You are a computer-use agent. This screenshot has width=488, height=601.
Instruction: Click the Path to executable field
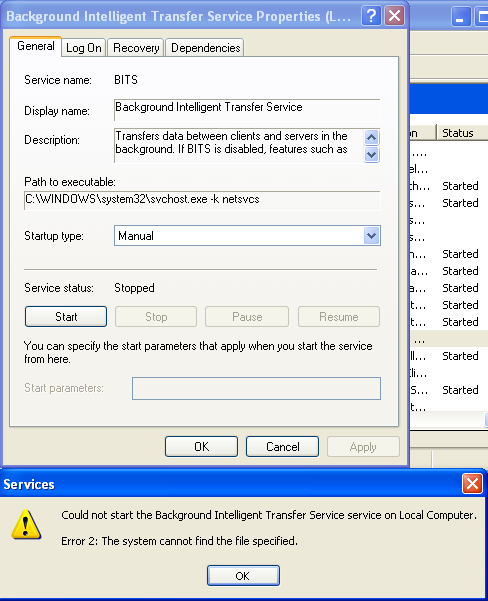pos(202,200)
